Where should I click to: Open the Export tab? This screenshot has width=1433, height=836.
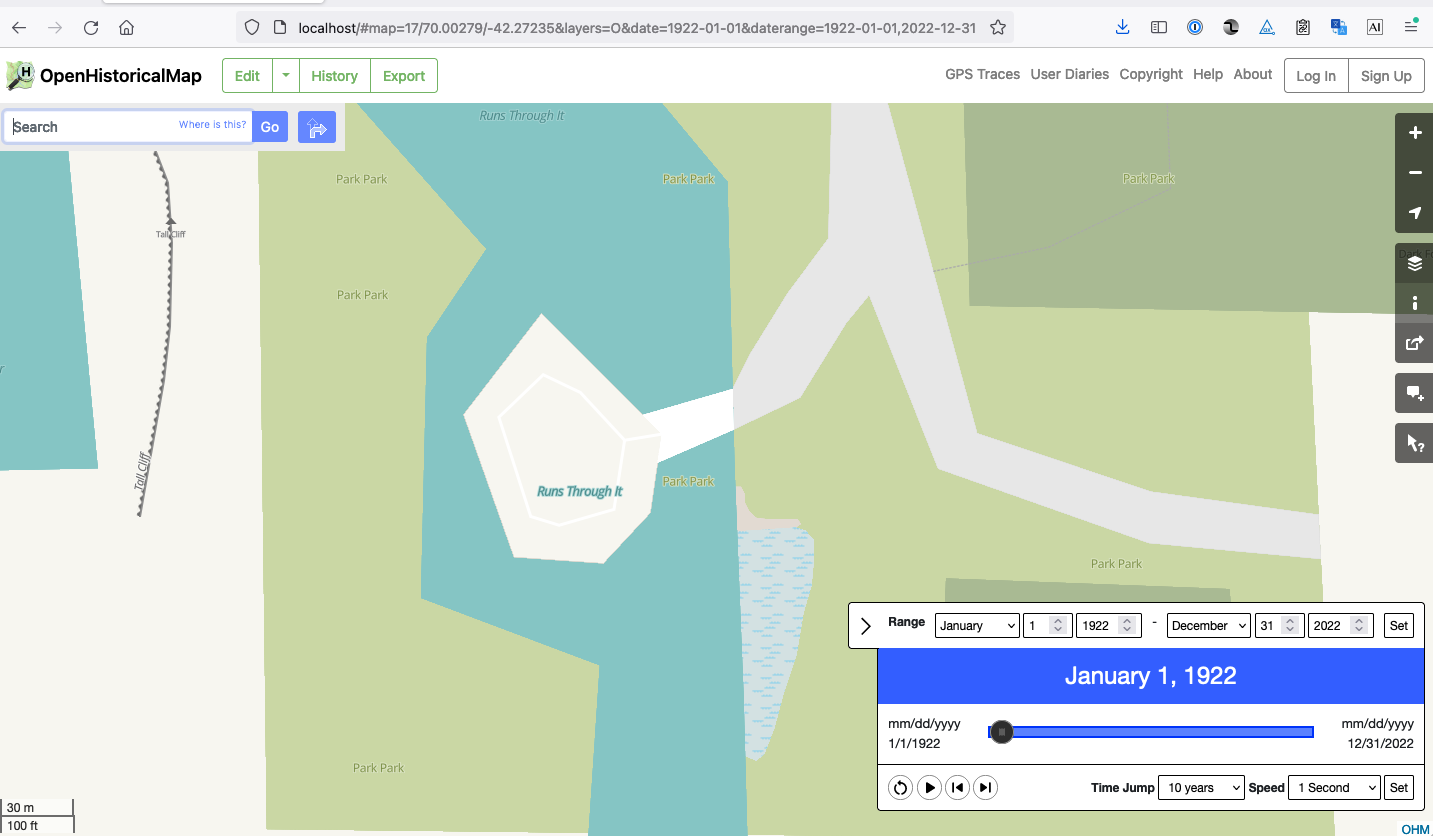click(x=403, y=75)
